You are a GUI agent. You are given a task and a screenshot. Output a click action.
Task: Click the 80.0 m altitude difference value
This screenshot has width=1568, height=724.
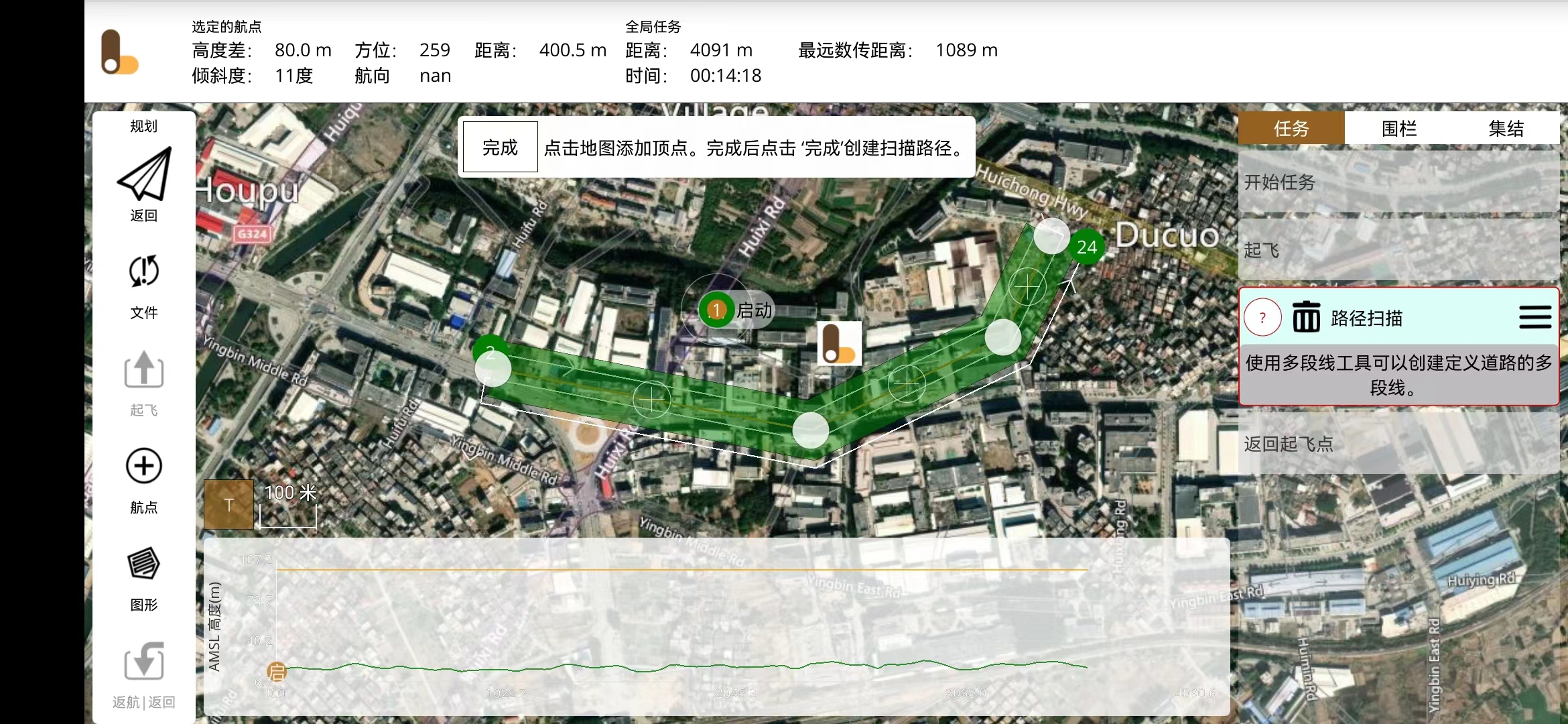pyautogui.click(x=303, y=50)
